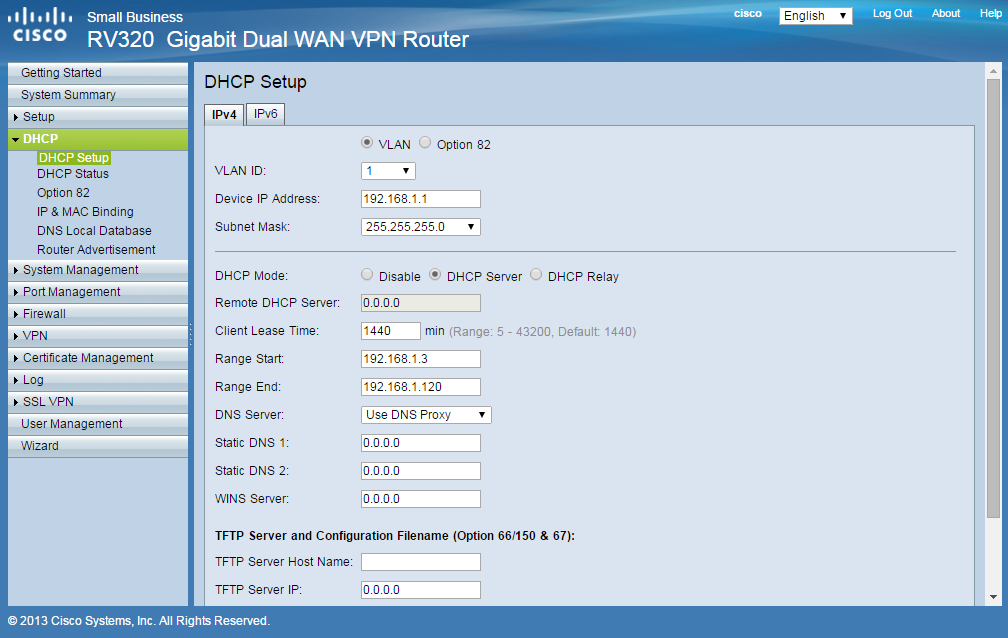Select the Option 82 radio button
Image resolution: width=1008 pixels, height=638 pixels.
(424, 143)
